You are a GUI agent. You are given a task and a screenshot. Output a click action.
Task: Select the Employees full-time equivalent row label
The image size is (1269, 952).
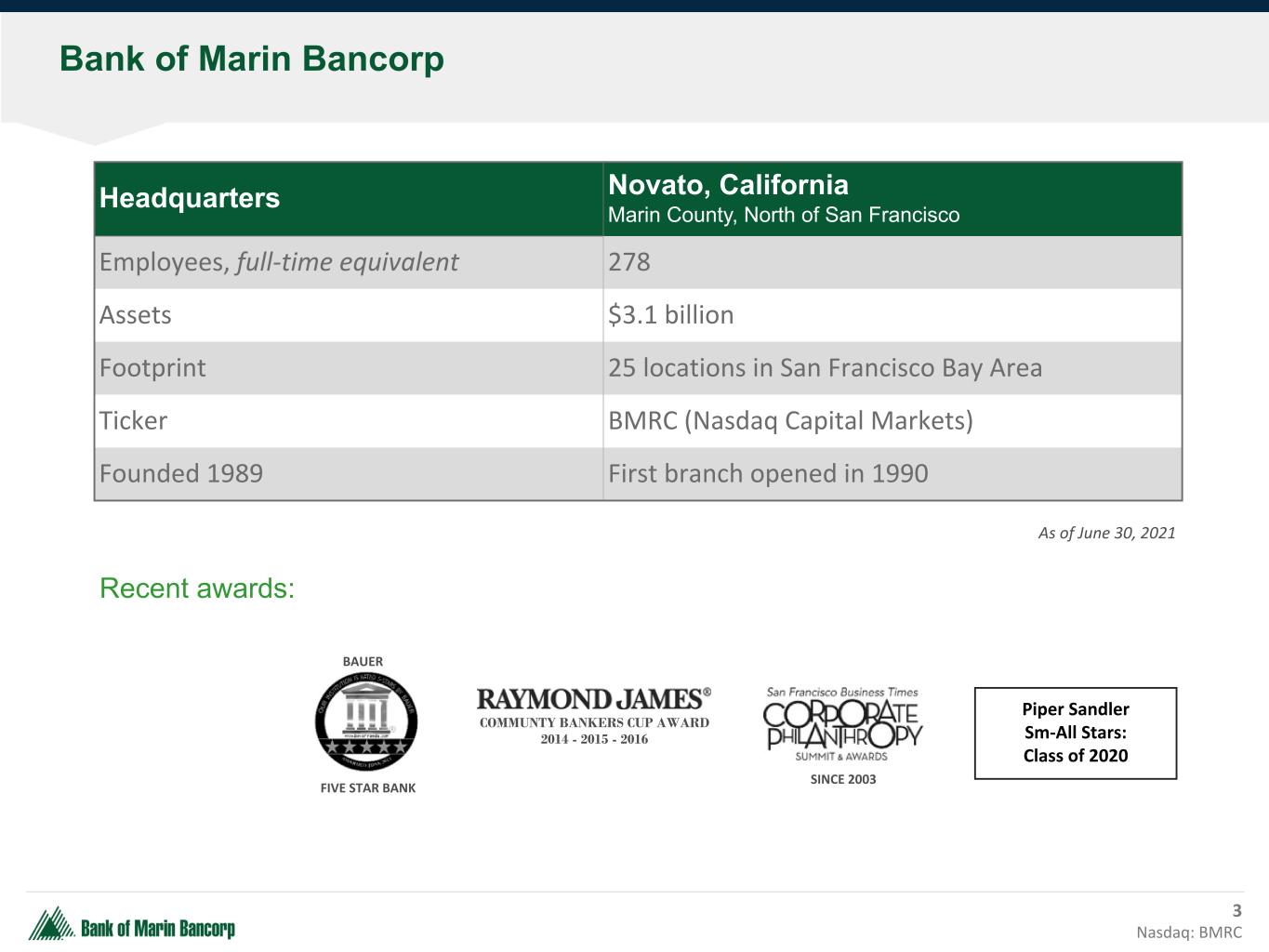(x=278, y=262)
